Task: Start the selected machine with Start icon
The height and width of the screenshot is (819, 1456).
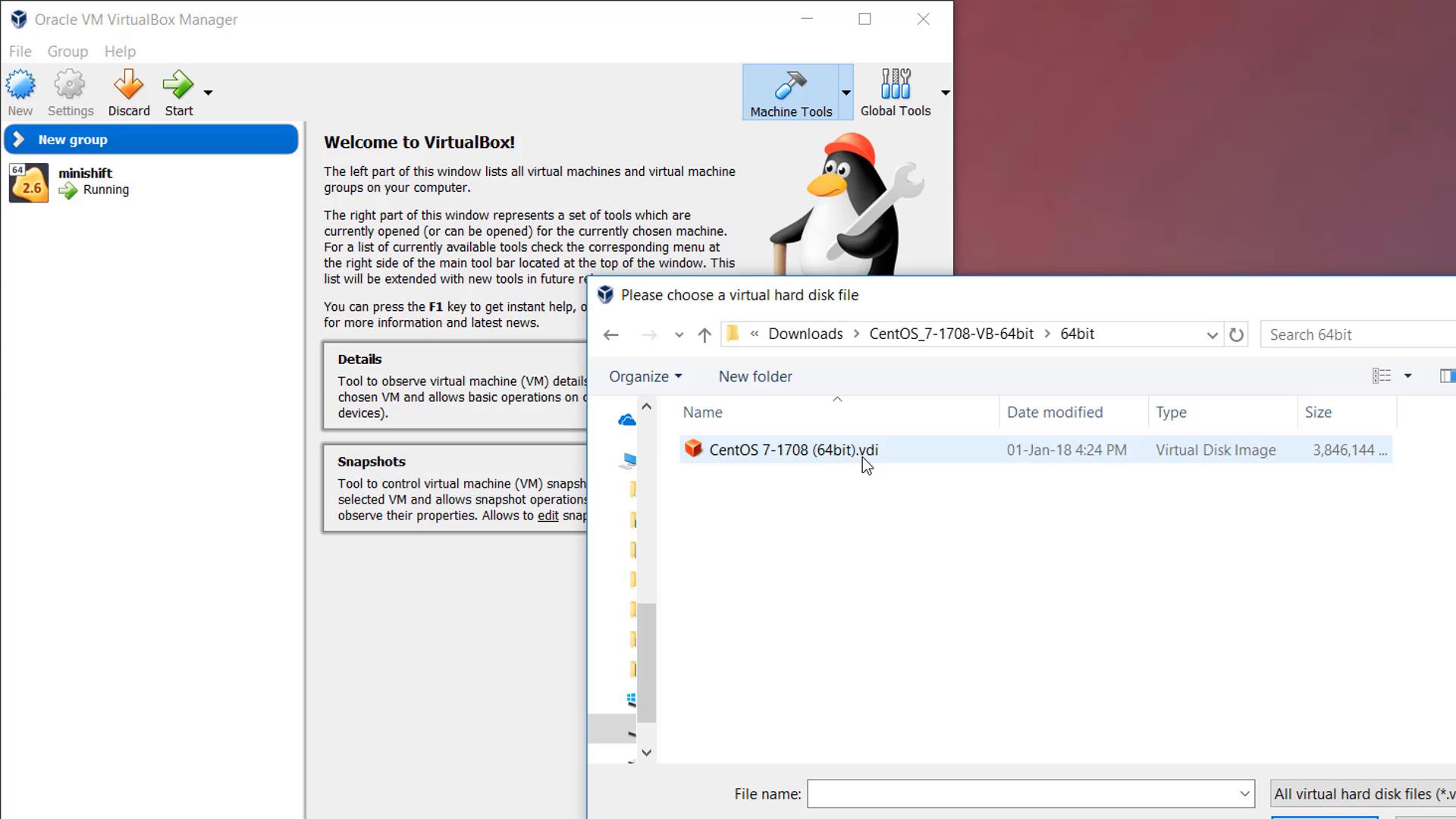Action: pos(178,85)
